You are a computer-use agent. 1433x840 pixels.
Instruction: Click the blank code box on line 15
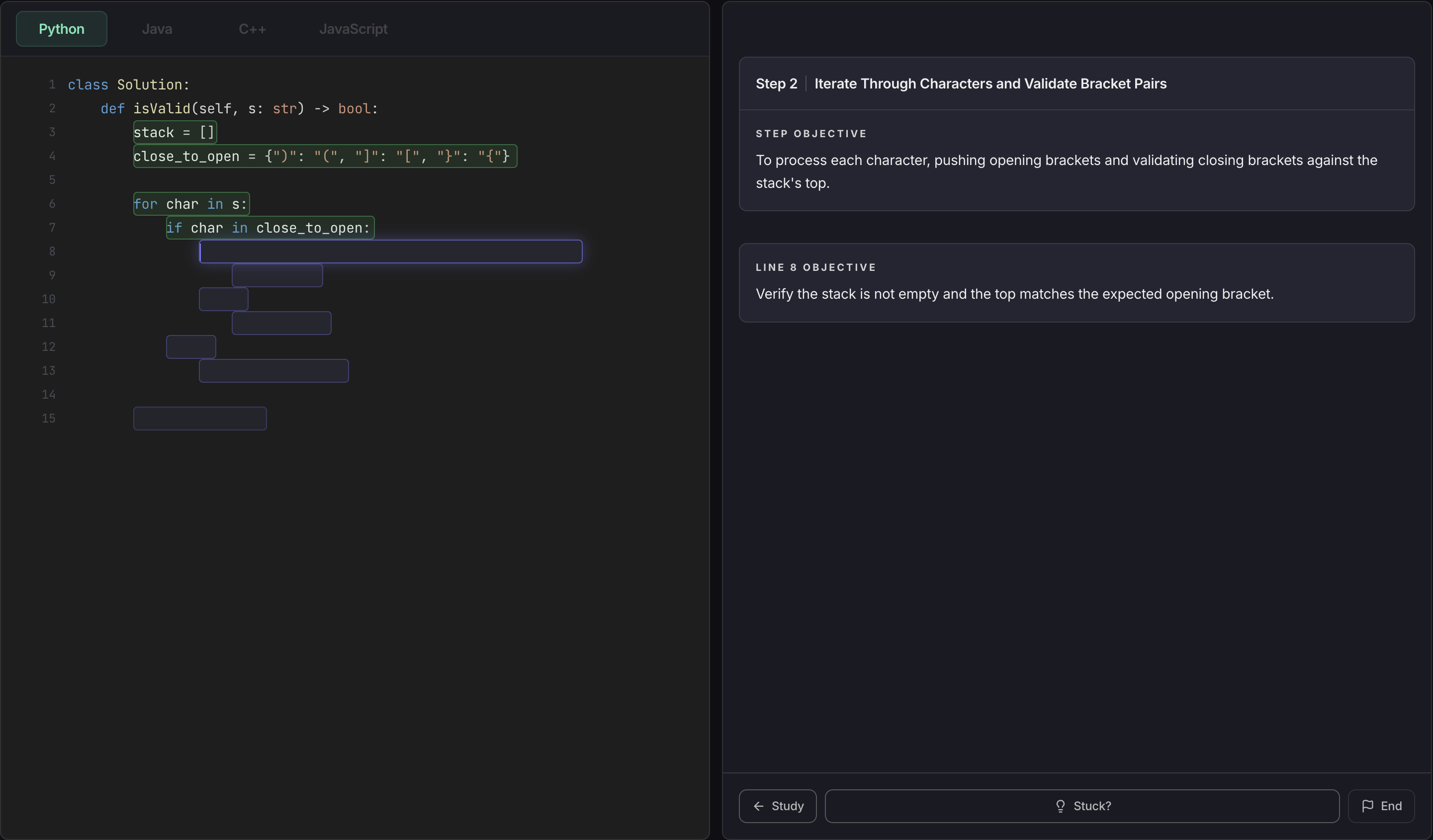(199, 418)
